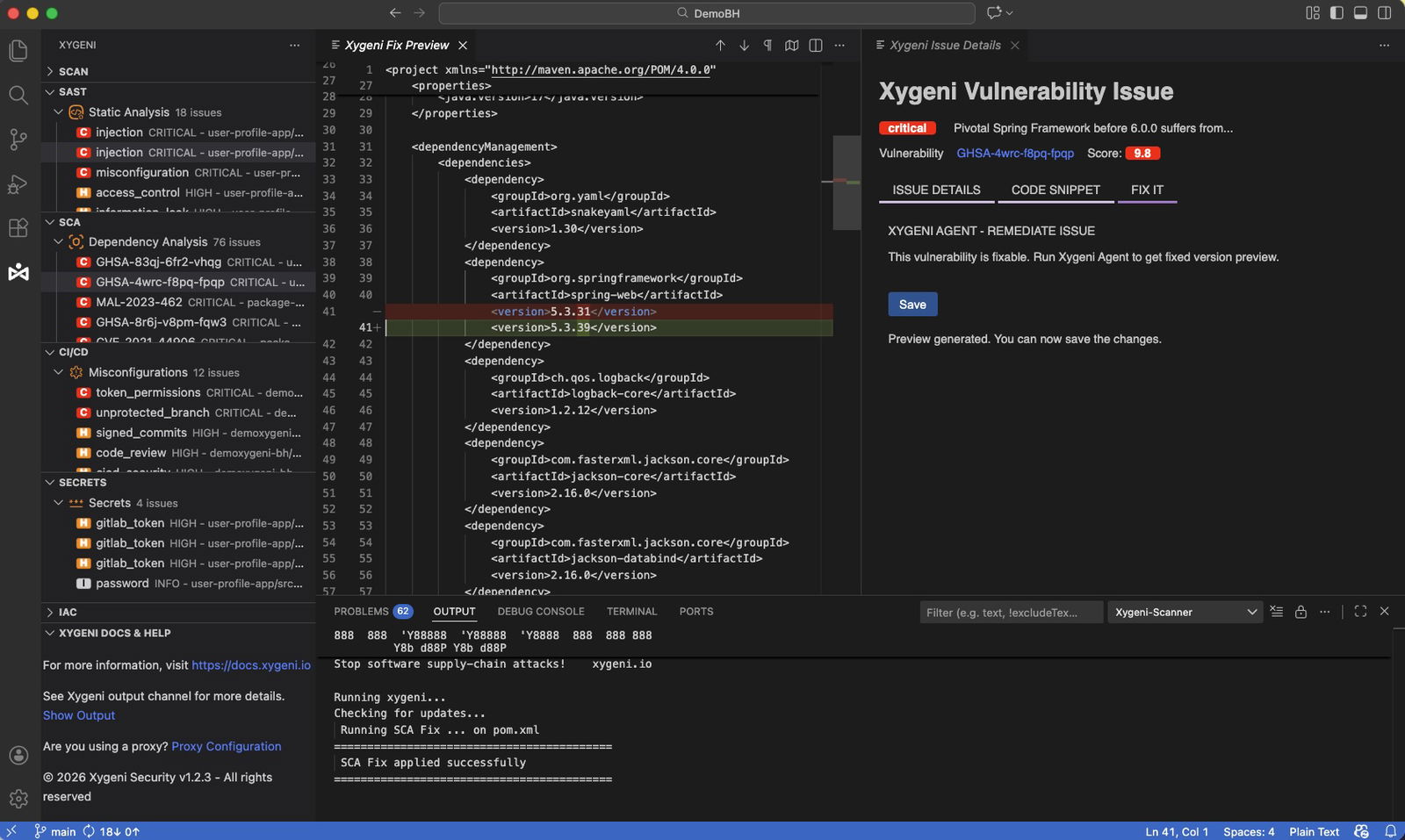Switch to the TERMINAL panel tab
Image resolution: width=1405 pixels, height=840 pixels.
pyautogui.click(x=631, y=611)
